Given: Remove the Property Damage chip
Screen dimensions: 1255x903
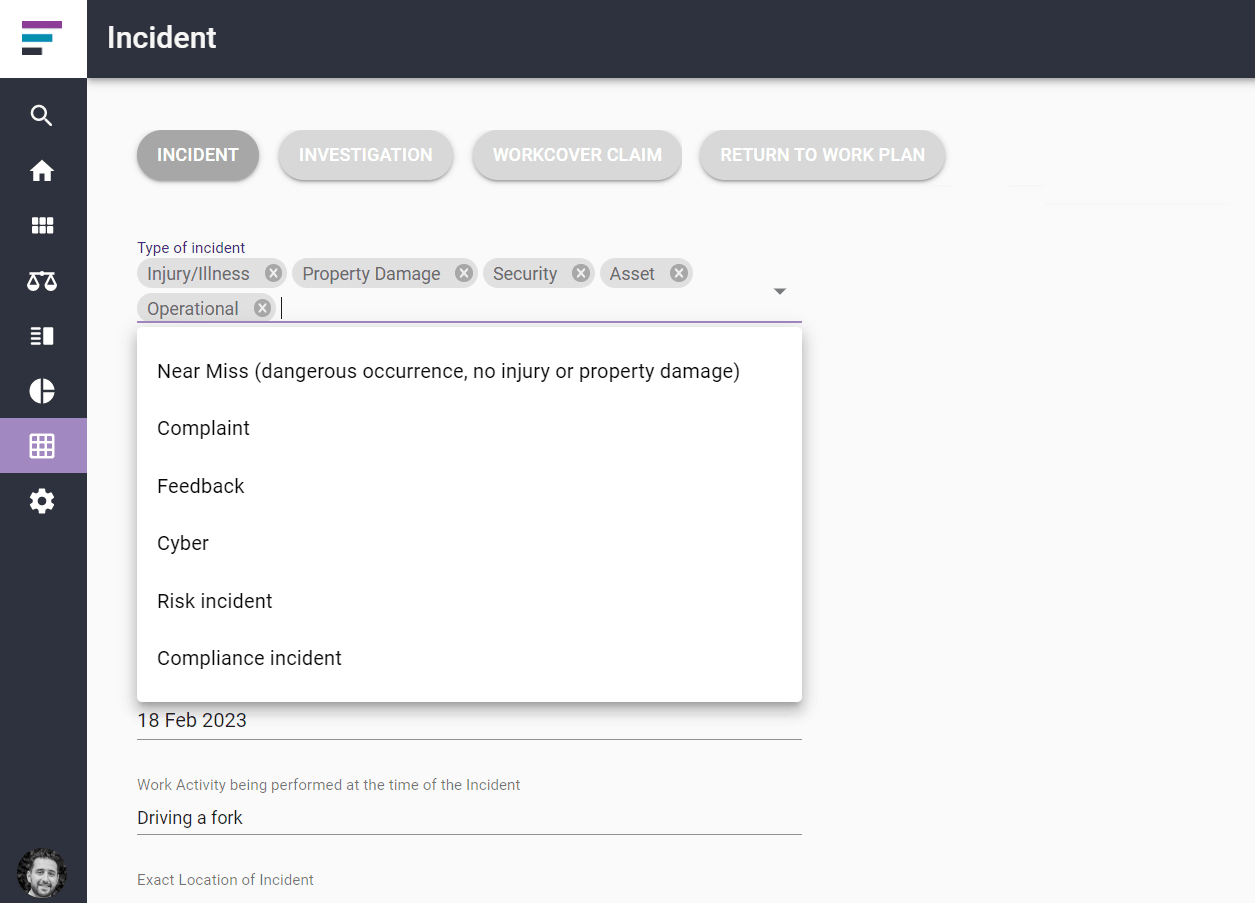Looking at the screenshot, I should pos(464,273).
